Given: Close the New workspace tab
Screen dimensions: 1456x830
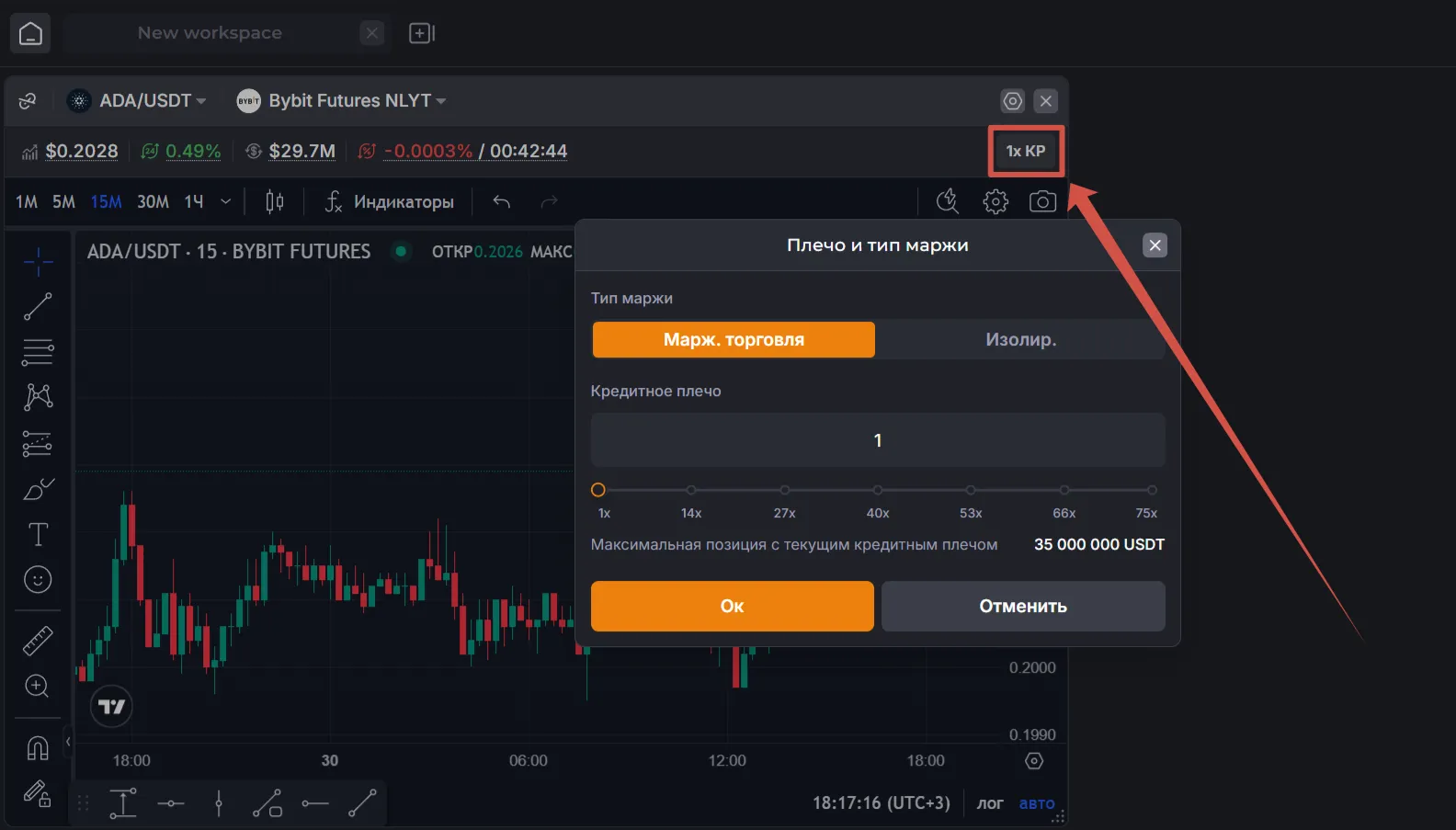Looking at the screenshot, I should tap(372, 33).
